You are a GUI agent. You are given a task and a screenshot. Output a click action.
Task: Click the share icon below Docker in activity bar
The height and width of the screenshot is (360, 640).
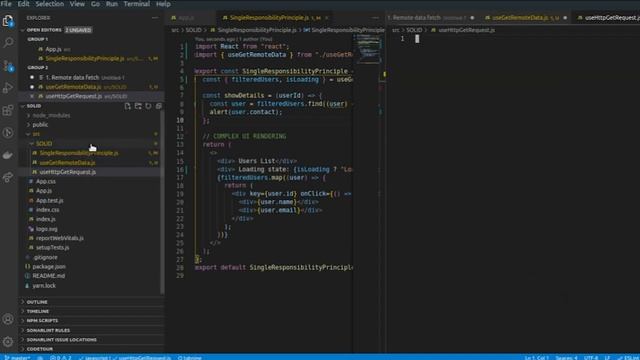click(x=8, y=177)
